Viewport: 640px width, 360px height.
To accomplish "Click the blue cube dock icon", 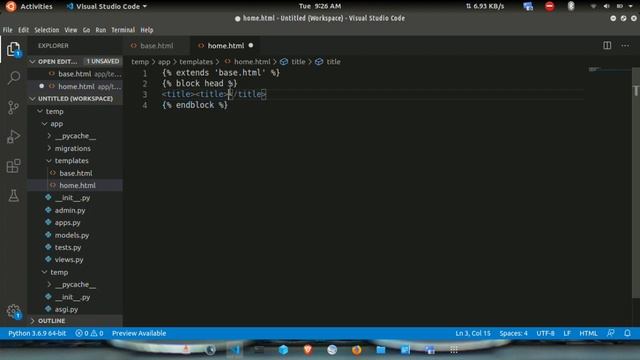I will pos(283,350).
